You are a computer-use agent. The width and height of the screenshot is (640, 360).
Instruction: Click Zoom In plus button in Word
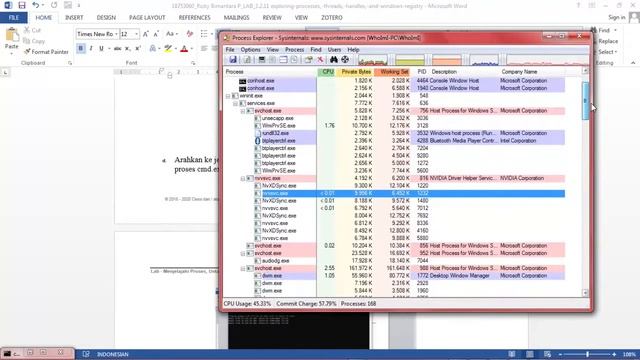click(614, 354)
